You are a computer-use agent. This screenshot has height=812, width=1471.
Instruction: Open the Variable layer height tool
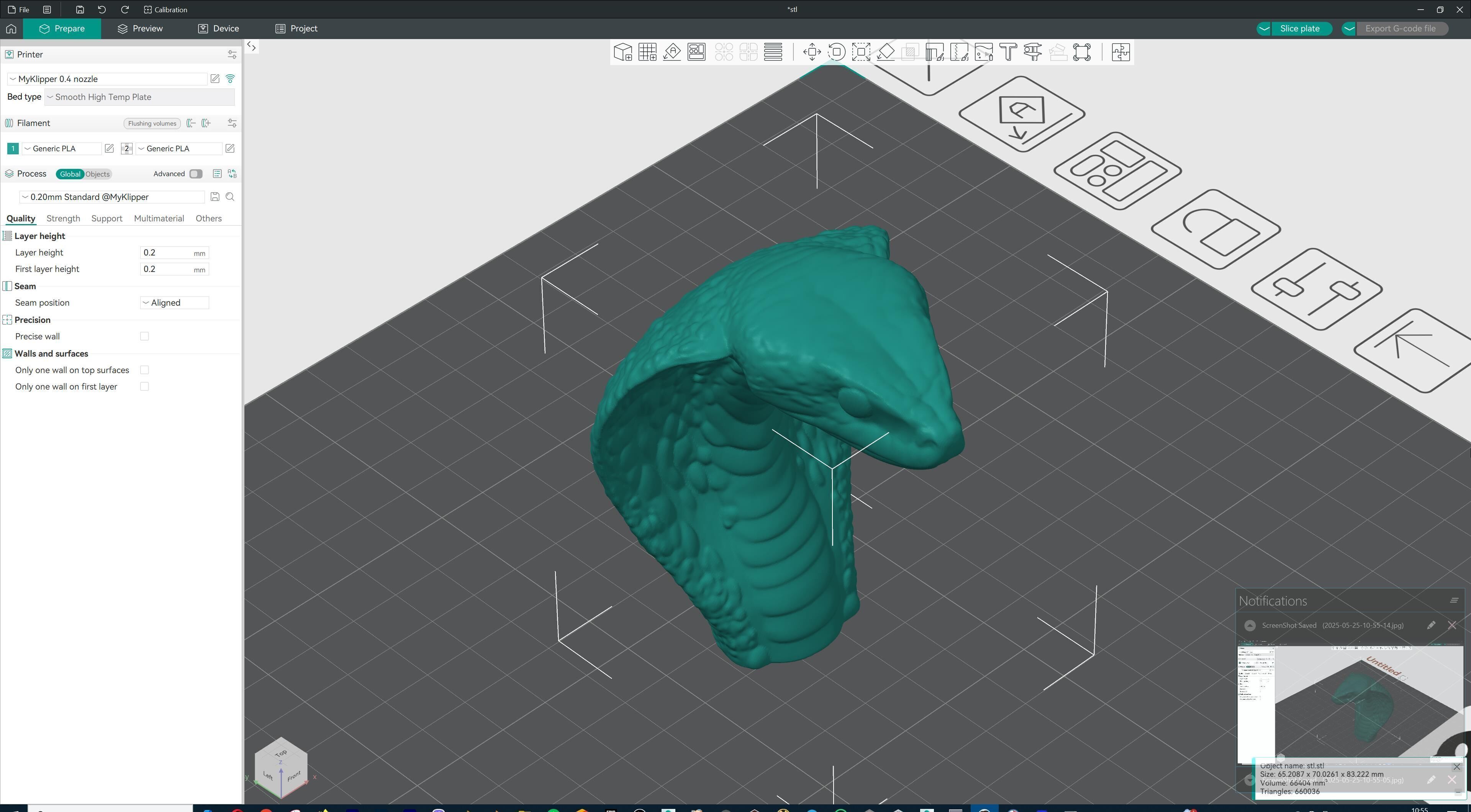773,52
